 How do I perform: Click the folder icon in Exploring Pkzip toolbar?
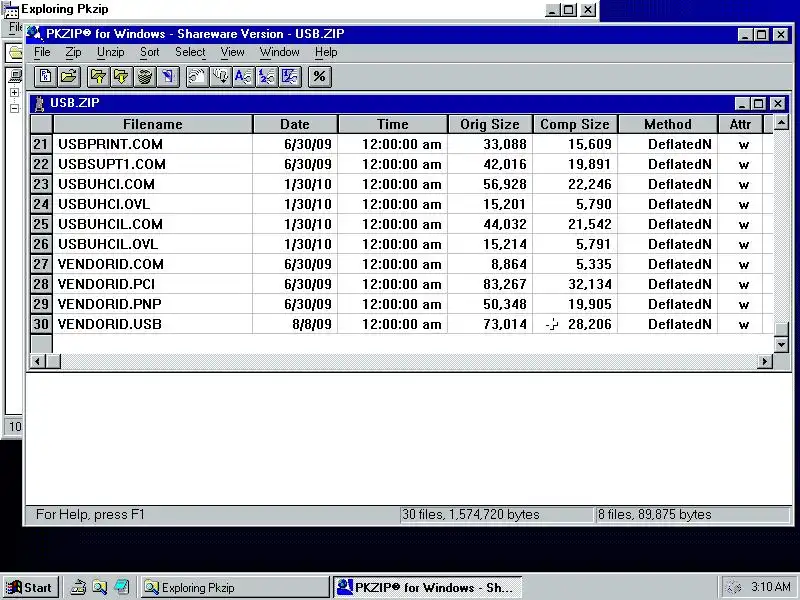coord(15,53)
